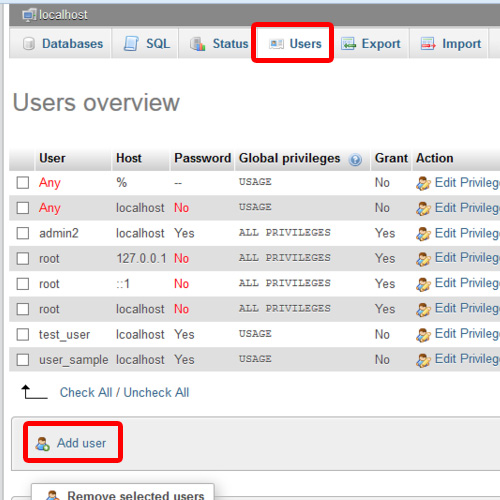This screenshot has width=500, height=500.
Task: Click Check All link
Action: tap(86, 393)
